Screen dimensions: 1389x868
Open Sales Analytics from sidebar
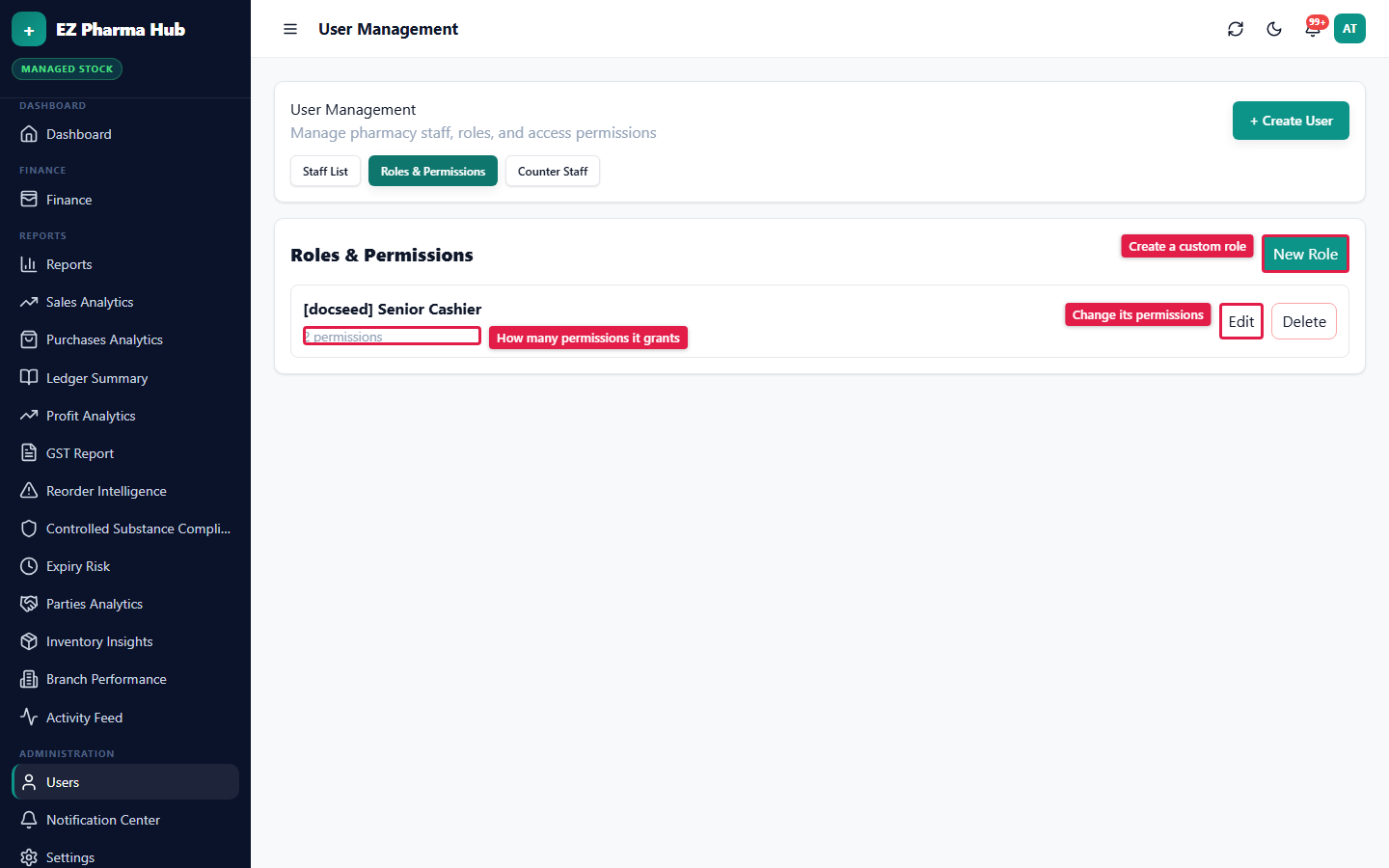point(125,302)
